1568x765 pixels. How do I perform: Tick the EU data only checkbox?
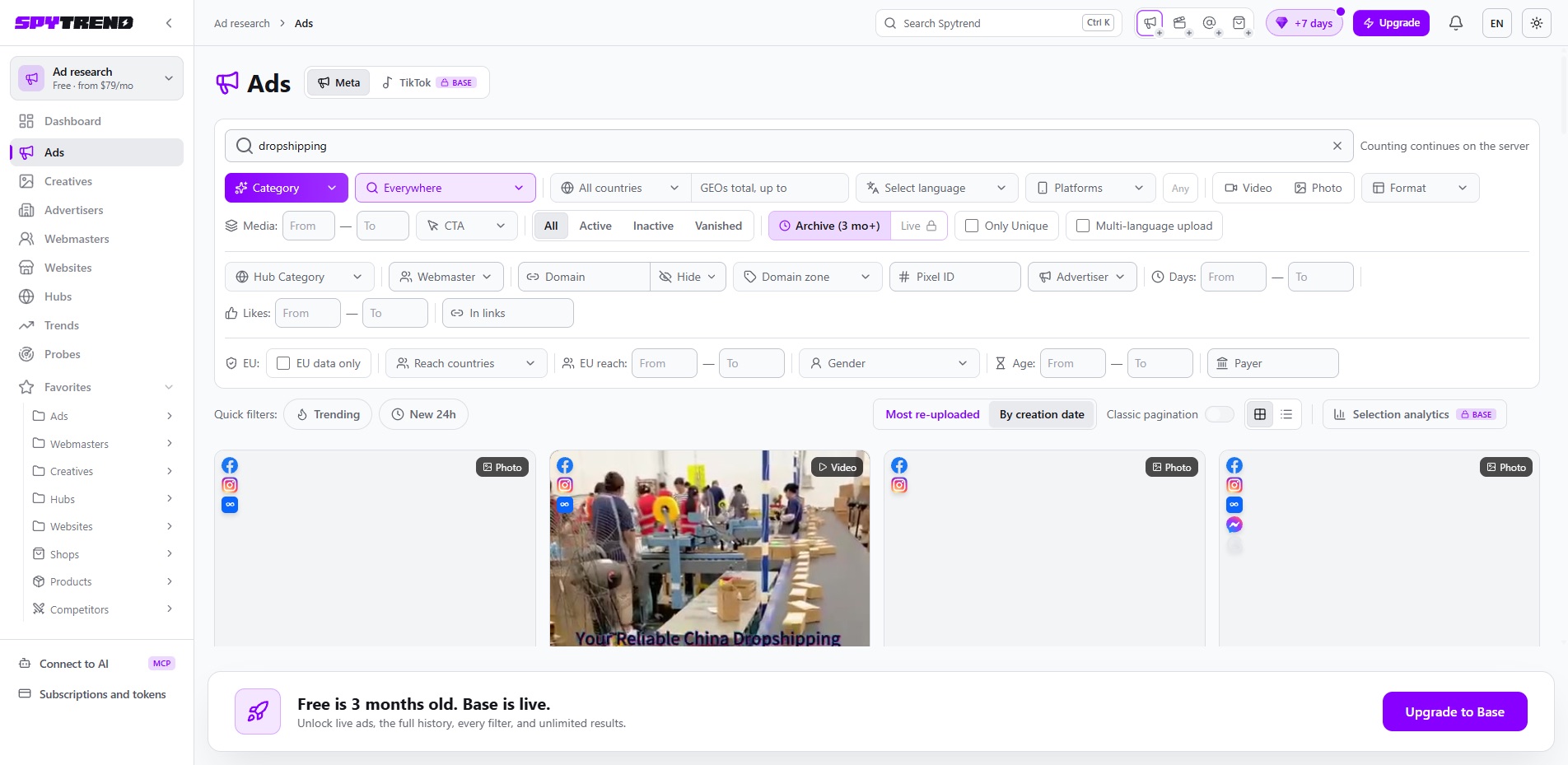283,363
